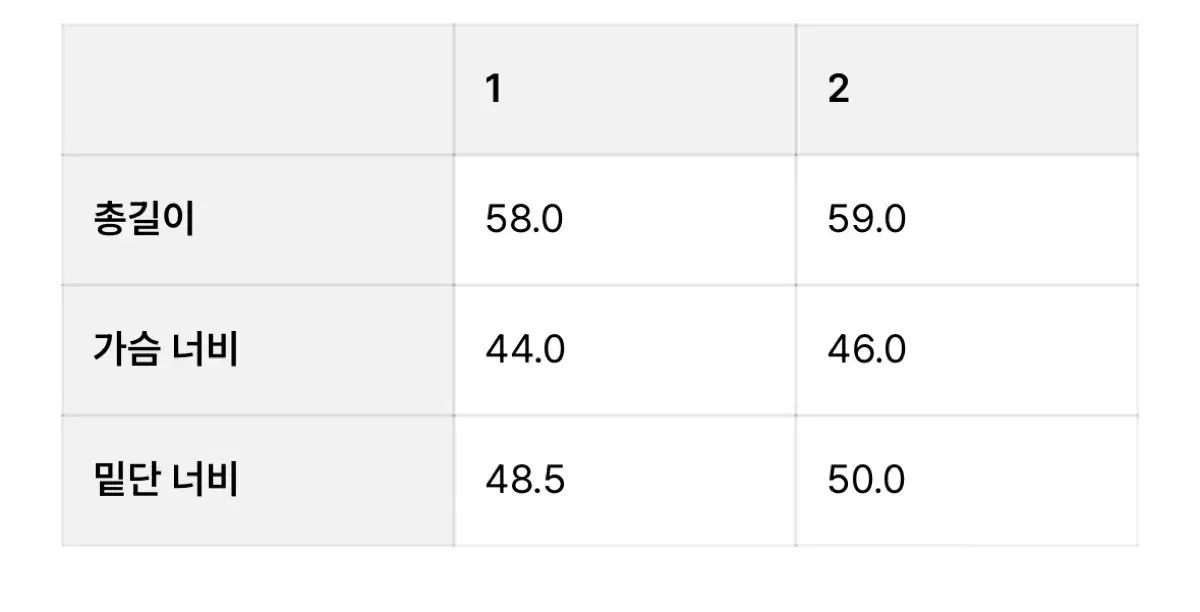Screen dimensions: 1200x612
Task: Select the 가슴 너비 row label
Action: click(165, 350)
